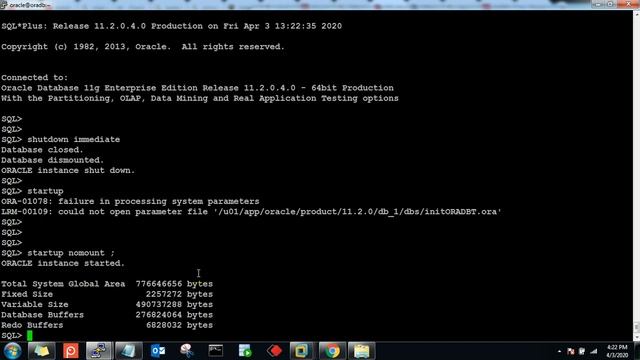Open the File Explorer folder taskbar icon
Viewport: 640px width, 360px height.
362,351
